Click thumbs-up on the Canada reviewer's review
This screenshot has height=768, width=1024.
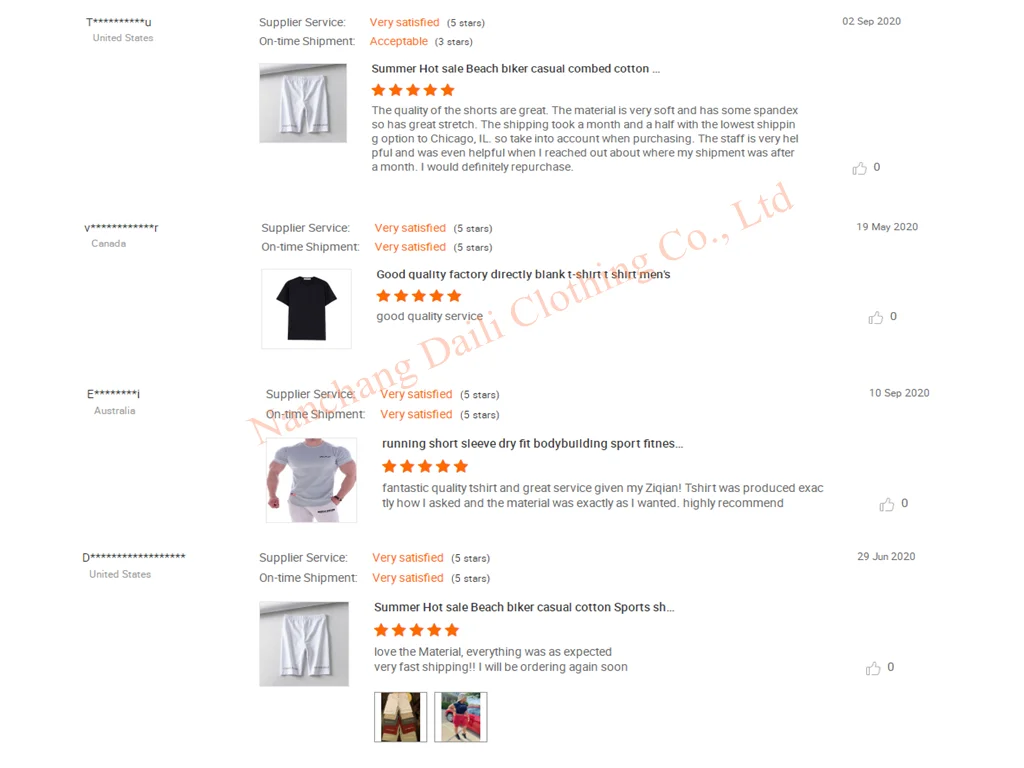(876, 317)
